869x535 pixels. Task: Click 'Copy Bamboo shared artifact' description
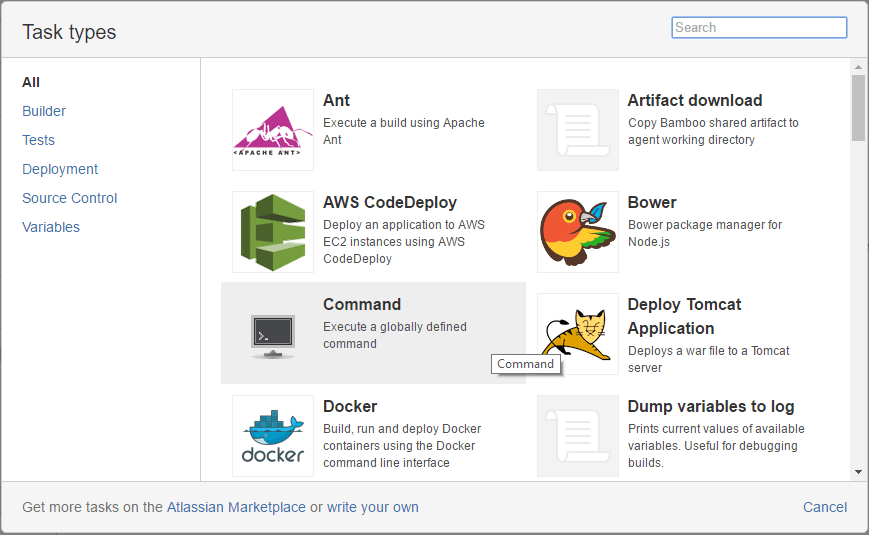[x=713, y=131]
